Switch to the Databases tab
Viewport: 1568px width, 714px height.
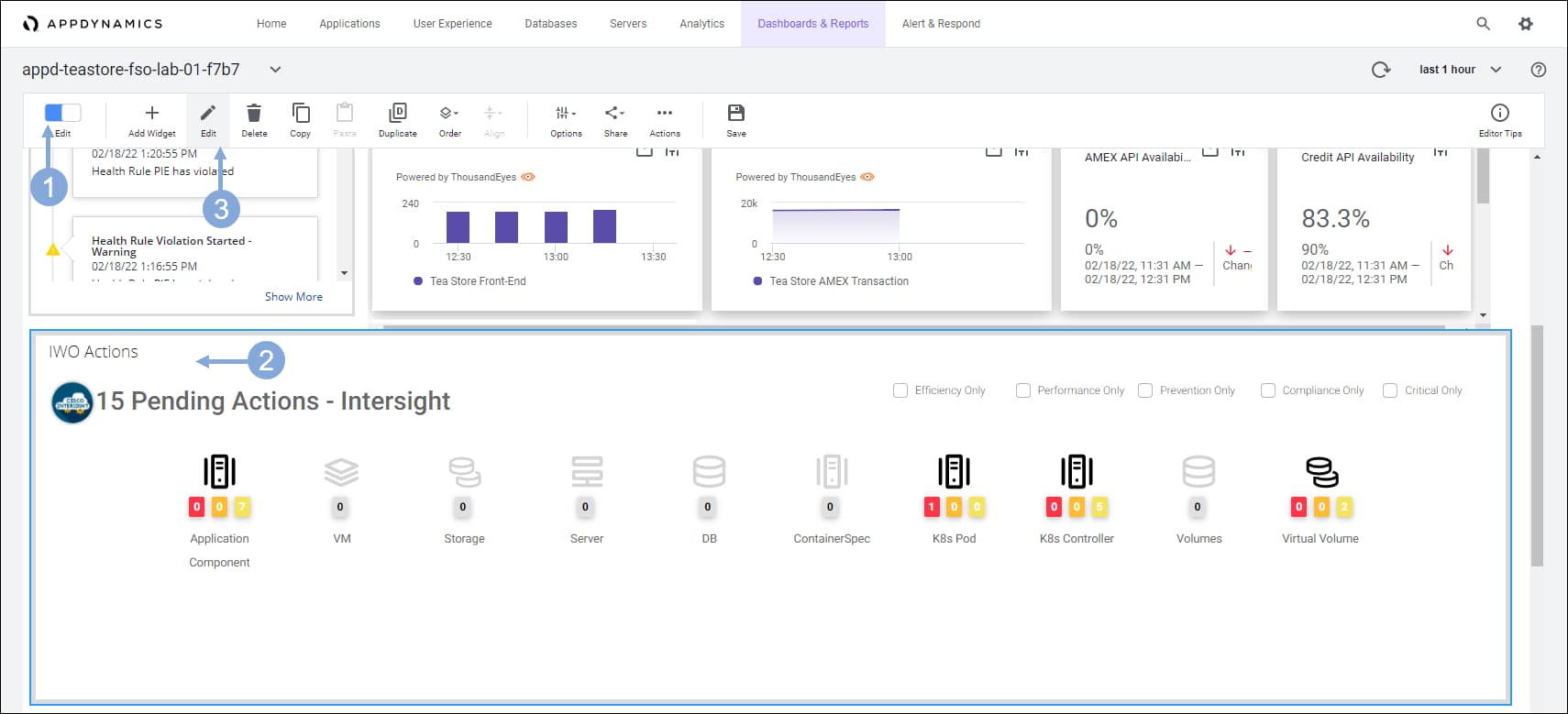tap(550, 24)
